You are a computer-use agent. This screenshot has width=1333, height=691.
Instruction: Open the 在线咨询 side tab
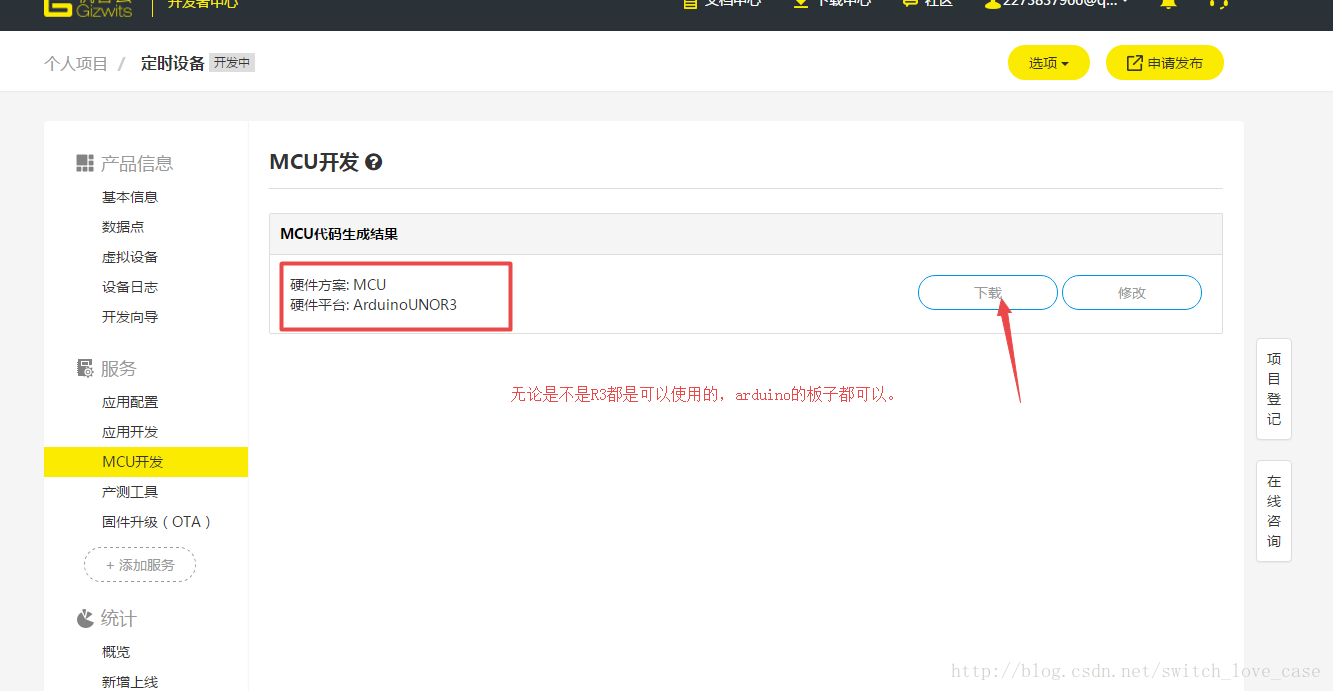pyautogui.click(x=1274, y=511)
